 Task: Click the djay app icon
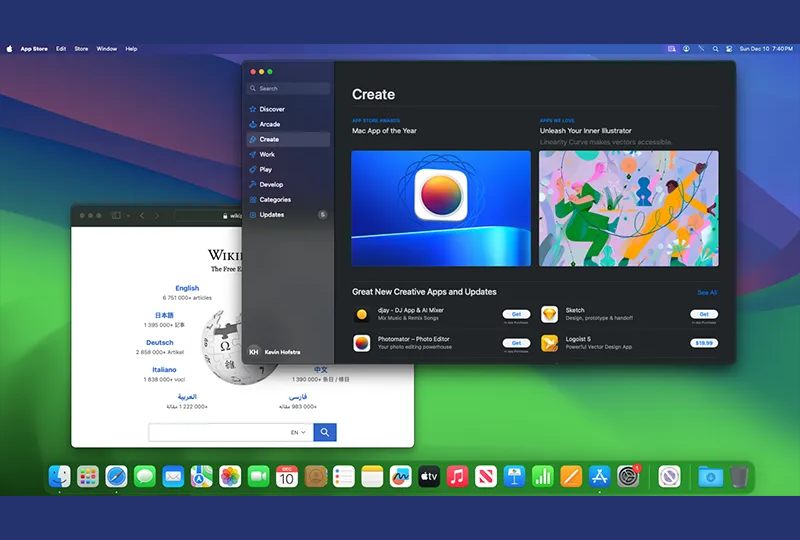coord(362,314)
